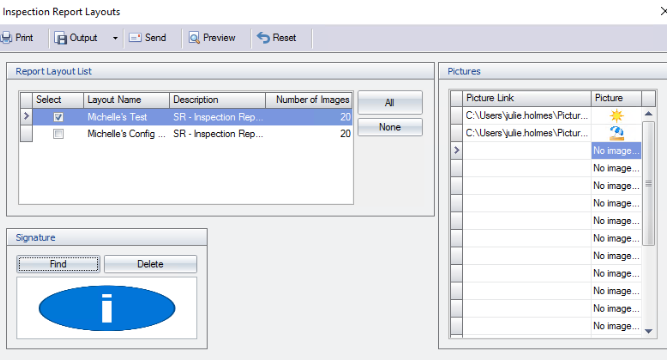Click the blue info signature image

coord(107,308)
